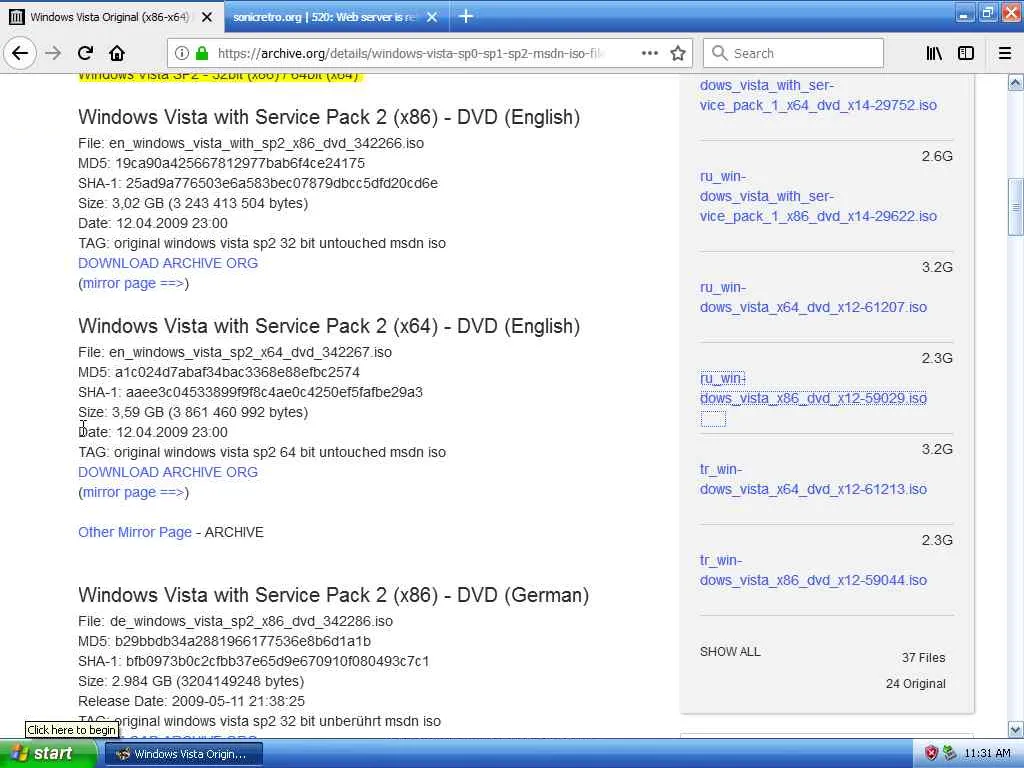Open mirror page link under x64 English
The height and width of the screenshot is (768, 1024).
click(133, 492)
